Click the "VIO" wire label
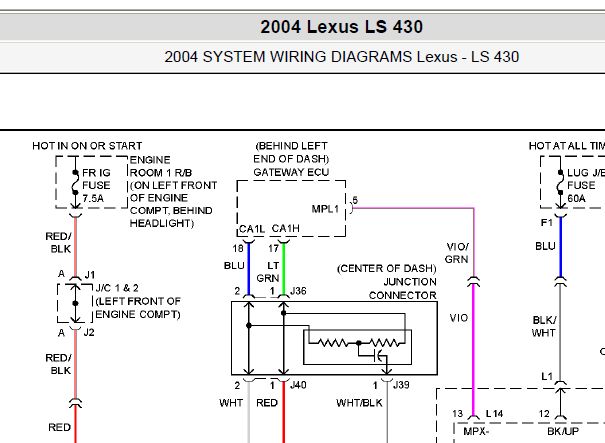 click(x=459, y=318)
